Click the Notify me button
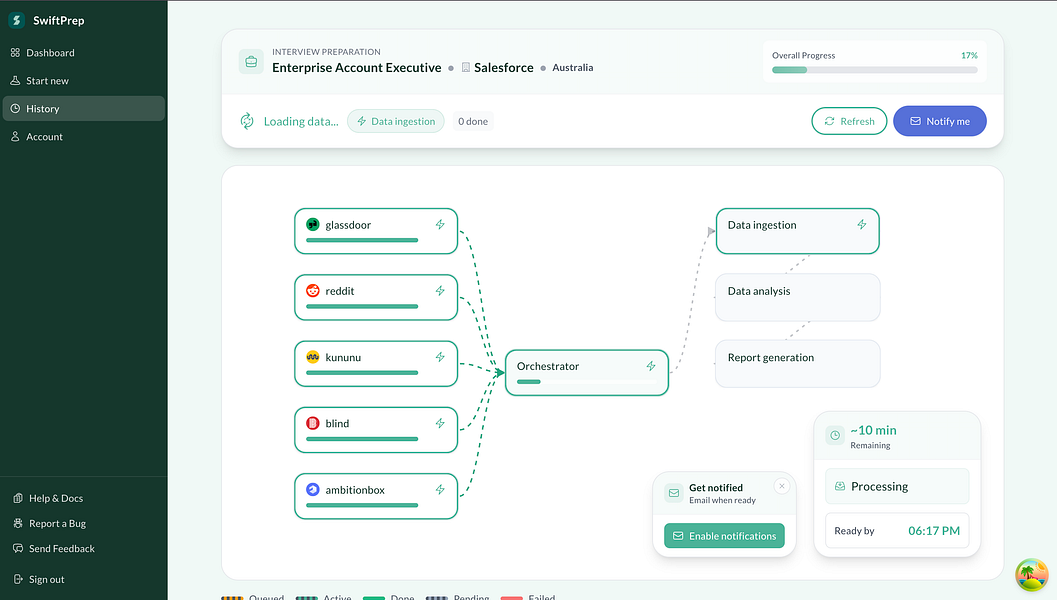 point(940,121)
